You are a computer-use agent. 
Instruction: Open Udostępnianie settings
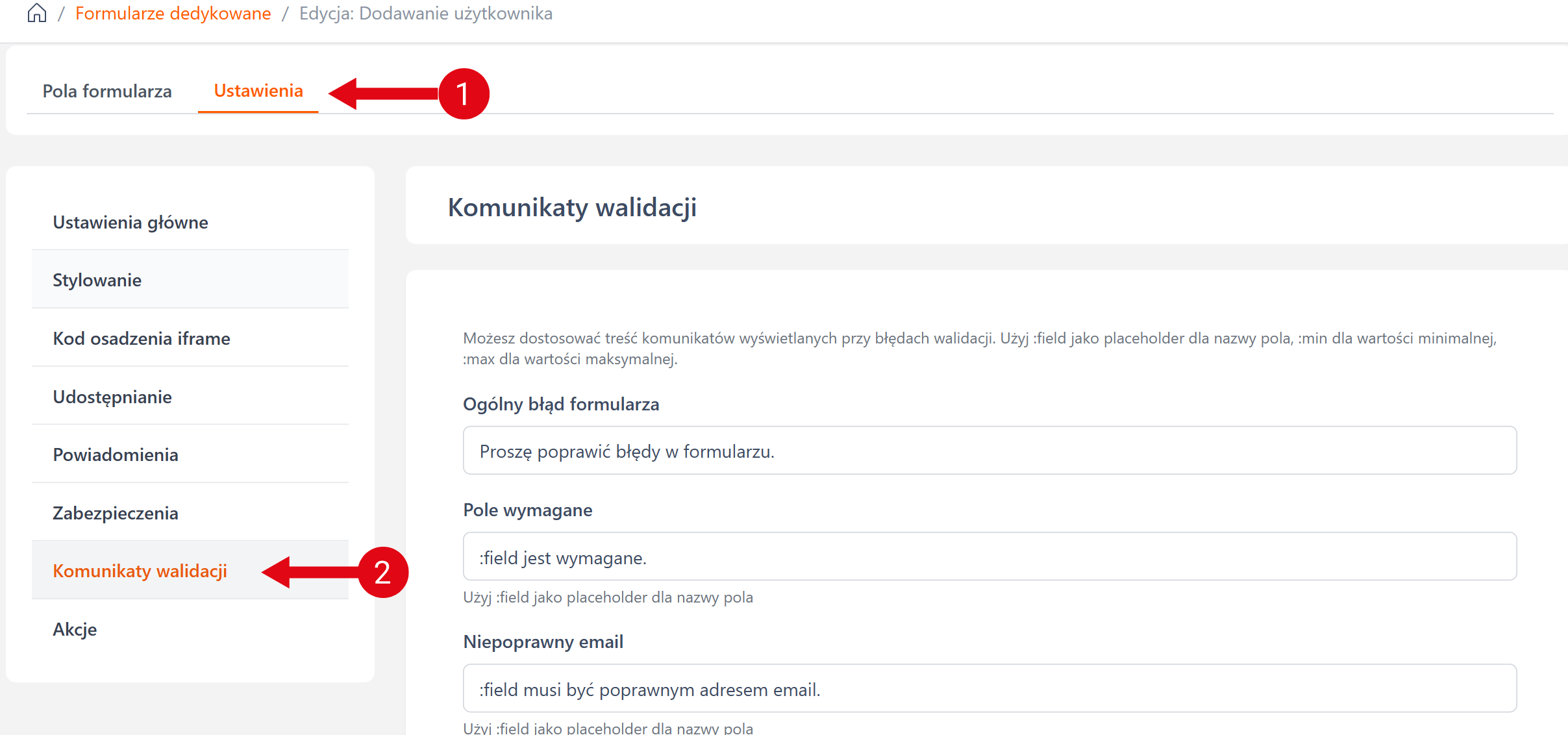112,397
